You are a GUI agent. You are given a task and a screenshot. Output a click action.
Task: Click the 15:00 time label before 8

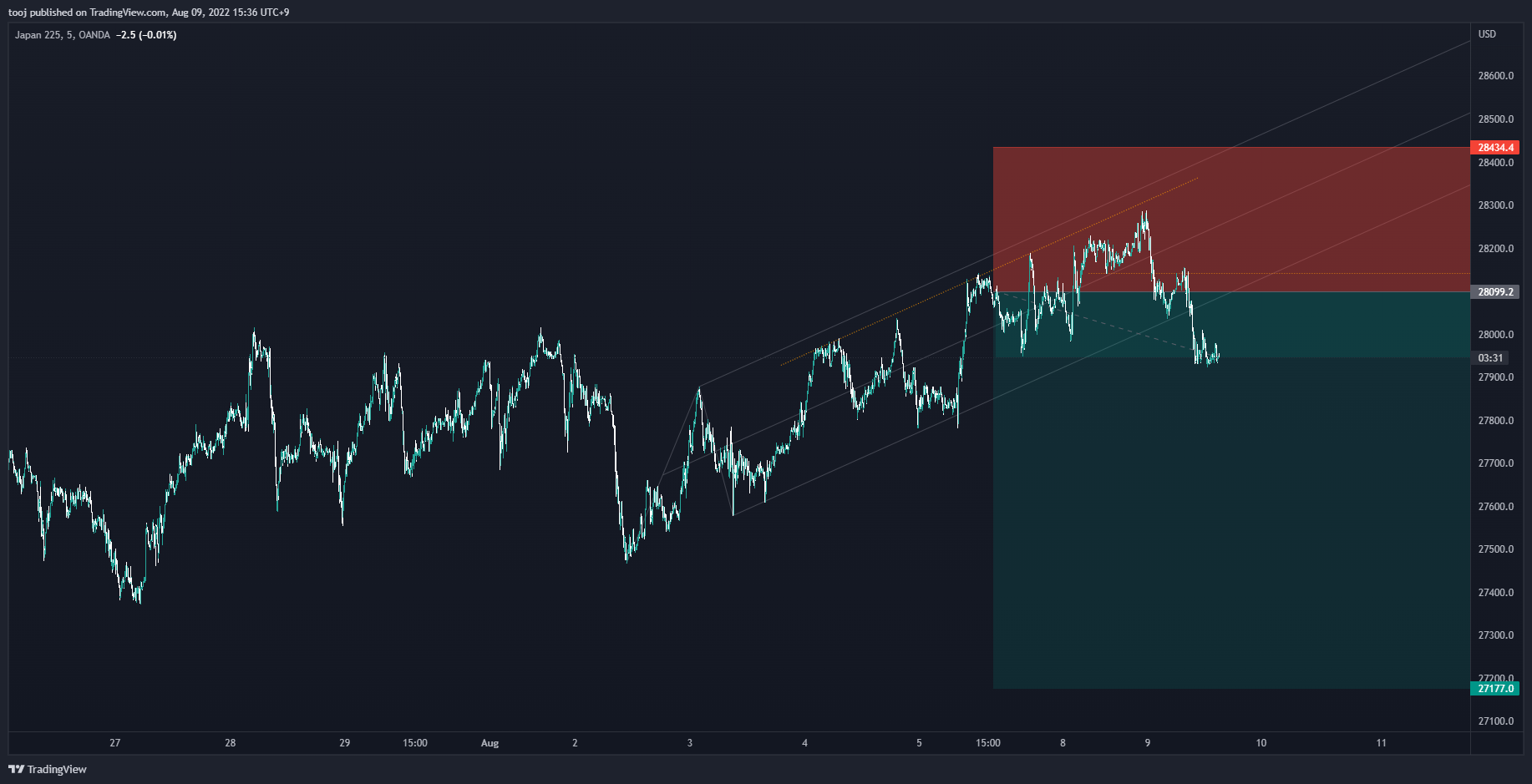[x=988, y=743]
